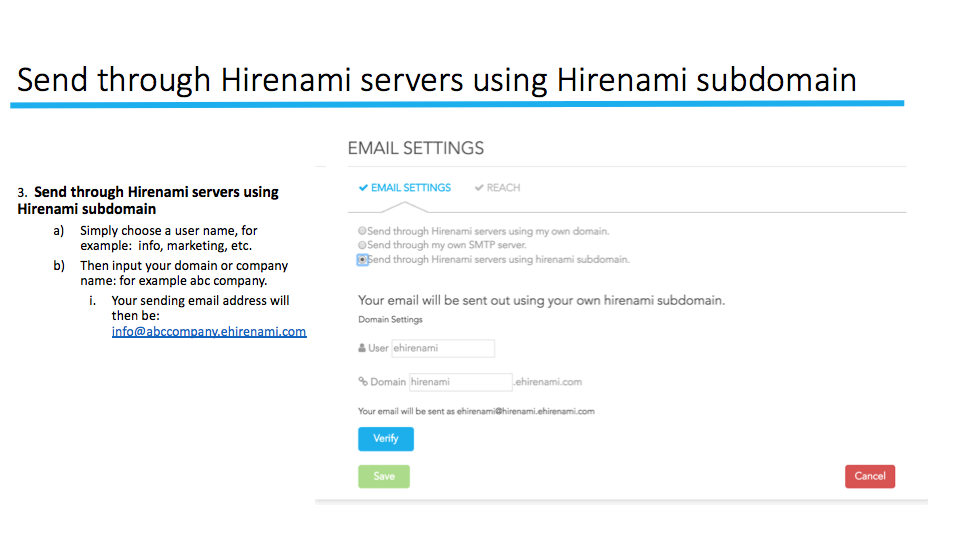Click the red Cancel button

tap(870, 476)
